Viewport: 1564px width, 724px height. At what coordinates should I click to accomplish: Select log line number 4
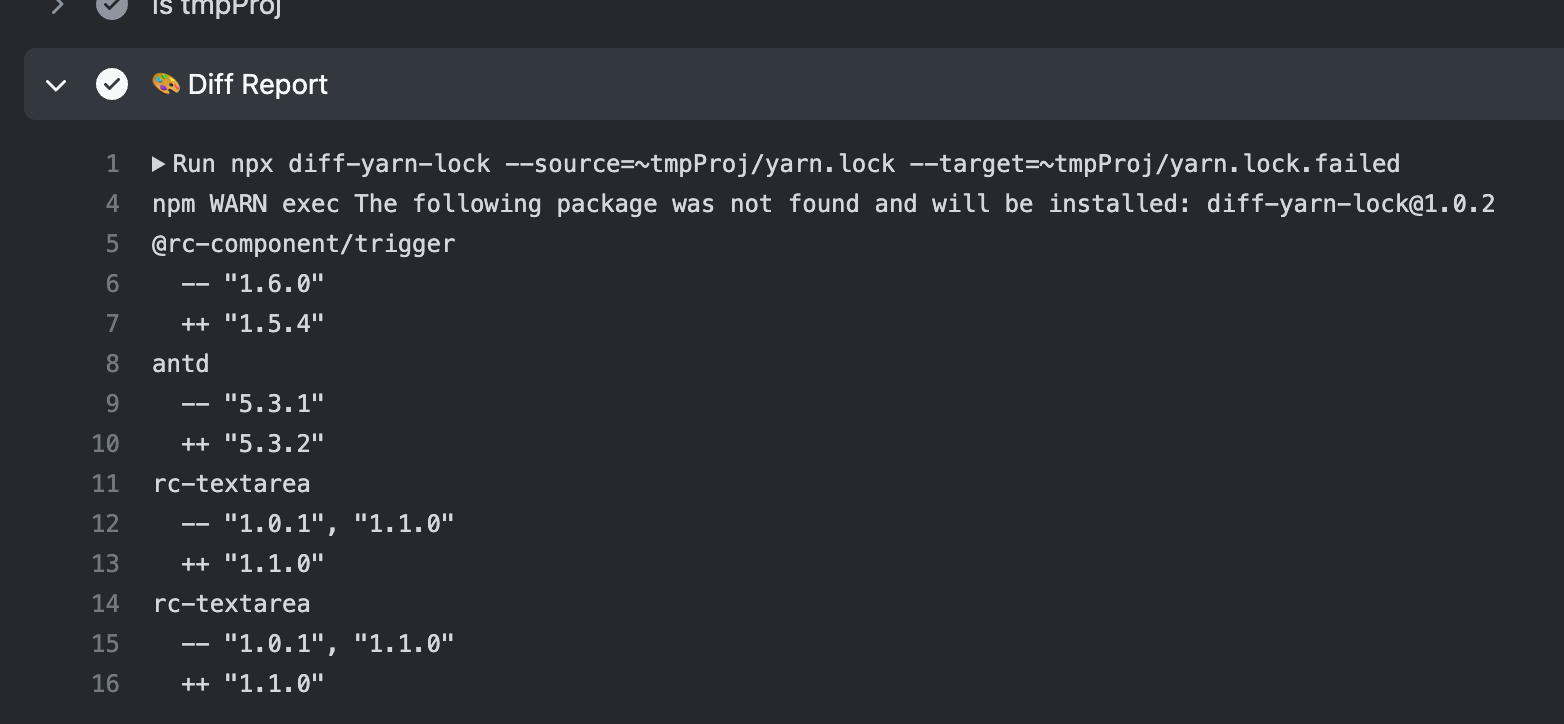(x=112, y=204)
